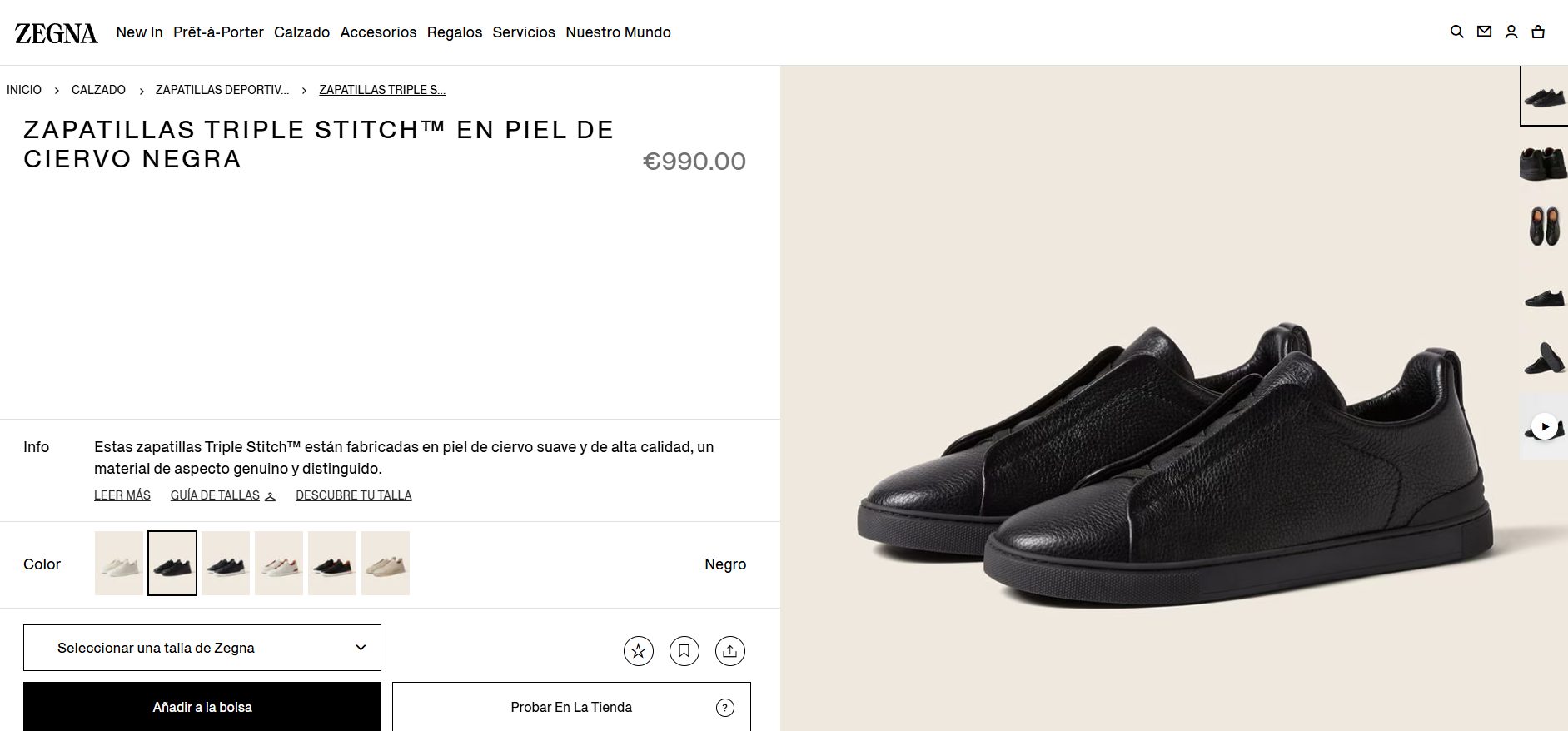Viewport: 1568px width, 731px height.
Task: View the top-down shoe pair thumbnail
Action: click(x=1544, y=226)
